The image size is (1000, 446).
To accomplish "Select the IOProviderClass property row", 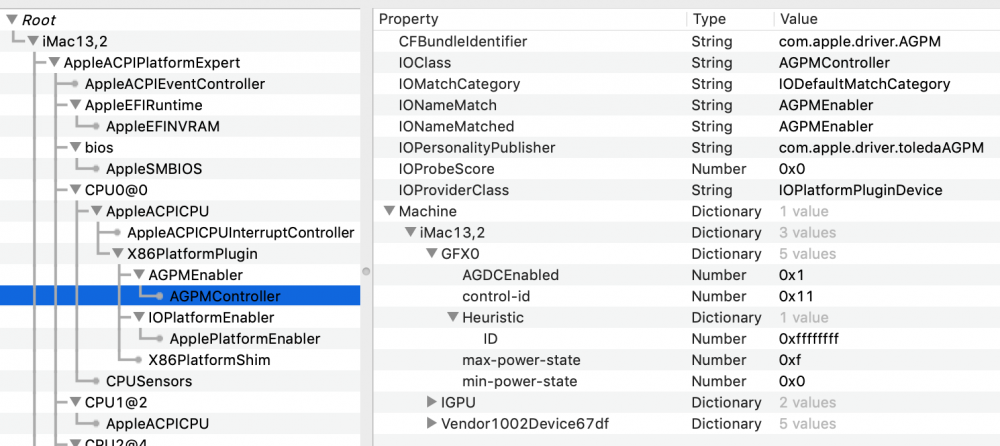I will 686,190.
